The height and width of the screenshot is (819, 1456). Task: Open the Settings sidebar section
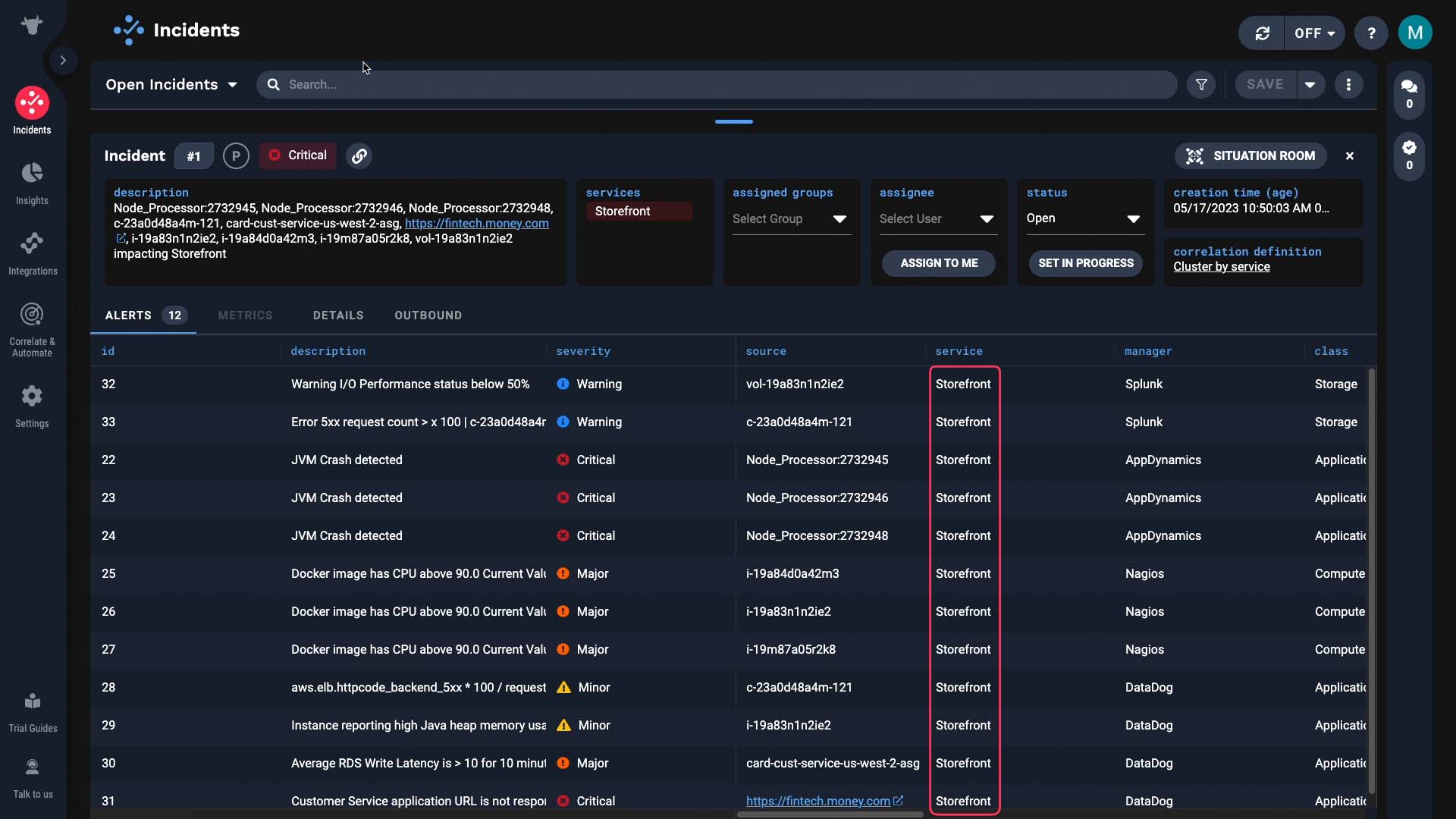32,406
